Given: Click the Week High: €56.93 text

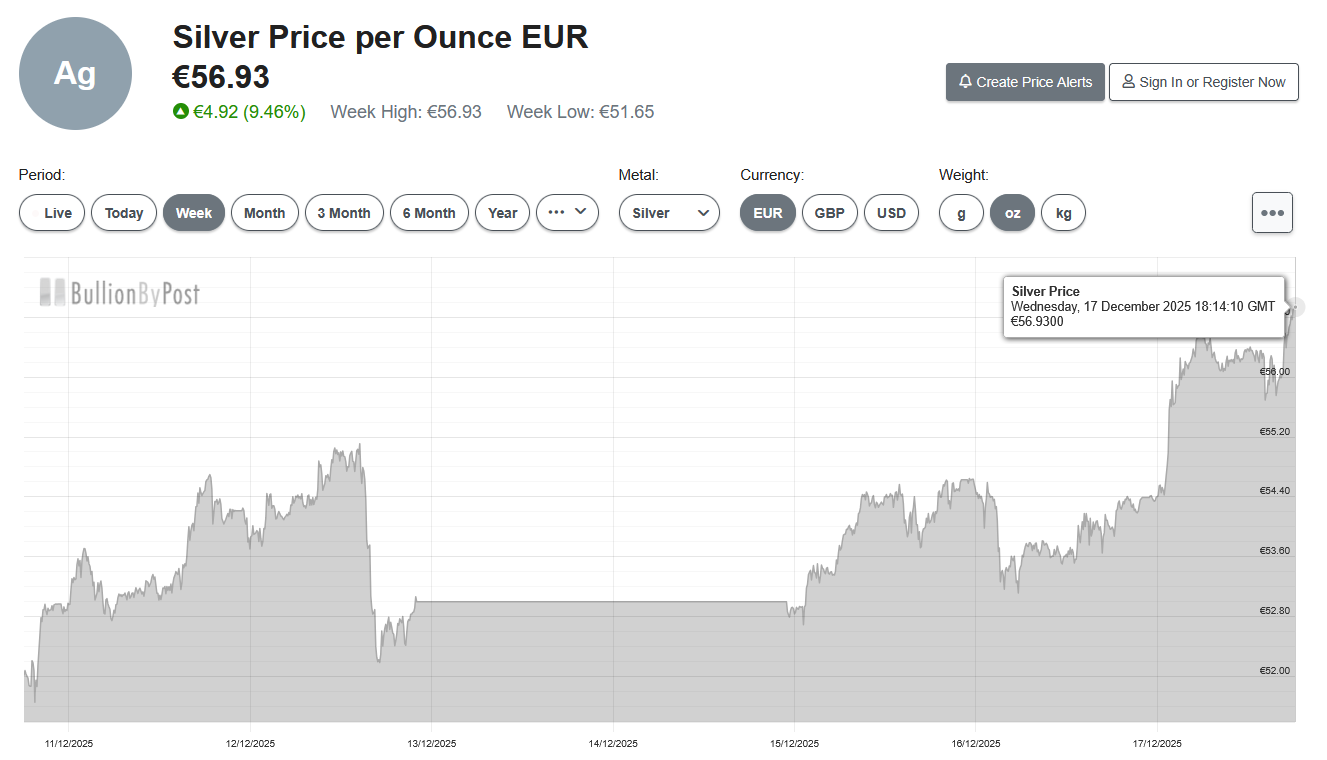Looking at the screenshot, I should 406,112.
